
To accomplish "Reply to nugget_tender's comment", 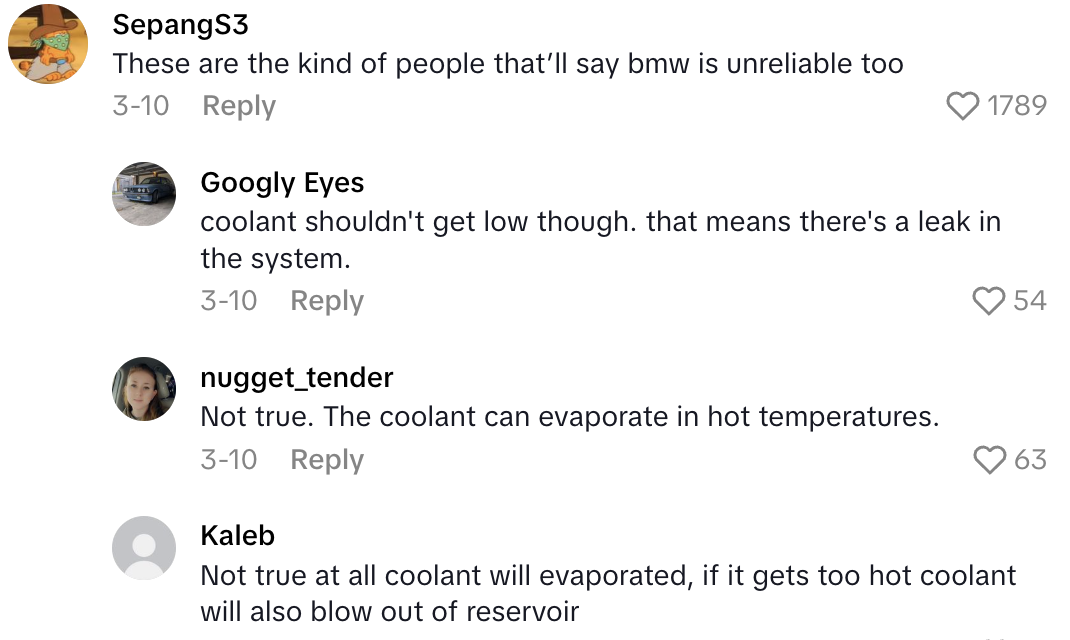I will (327, 460).
